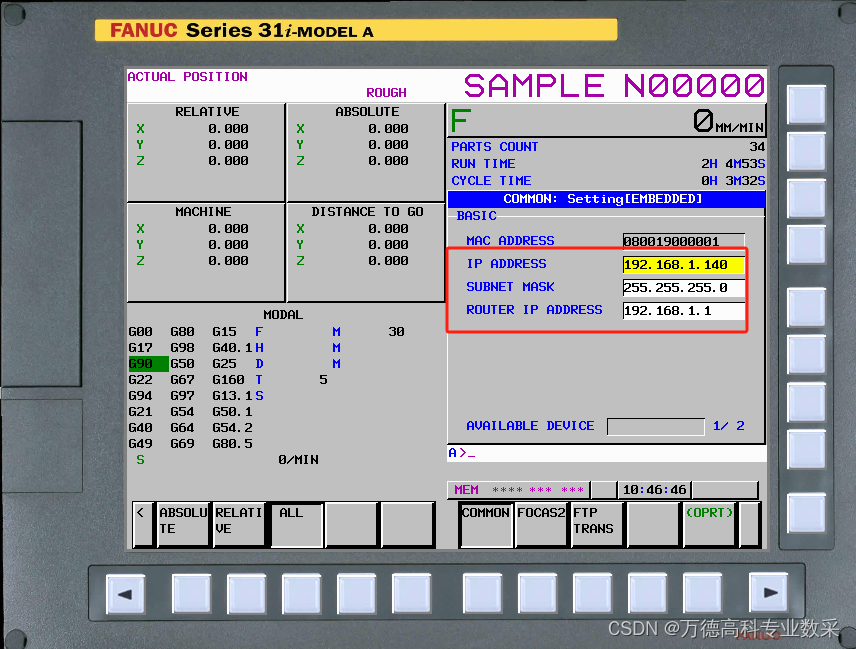The width and height of the screenshot is (856, 649).
Task: Tap the hardware key beneath the COMMON soft key
Action: pos(482,592)
